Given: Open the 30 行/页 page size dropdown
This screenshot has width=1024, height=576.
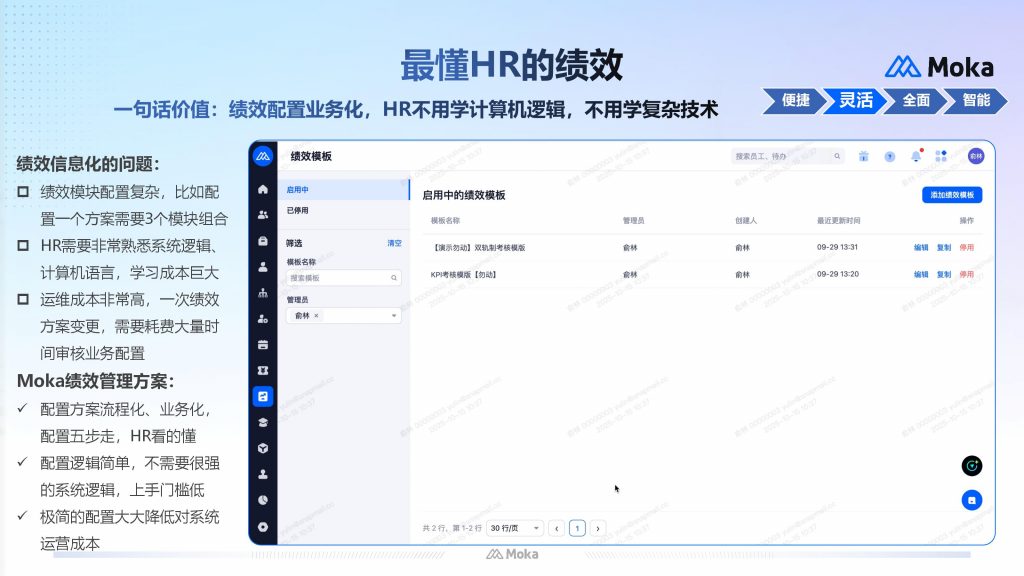Looking at the screenshot, I should tap(516, 528).
